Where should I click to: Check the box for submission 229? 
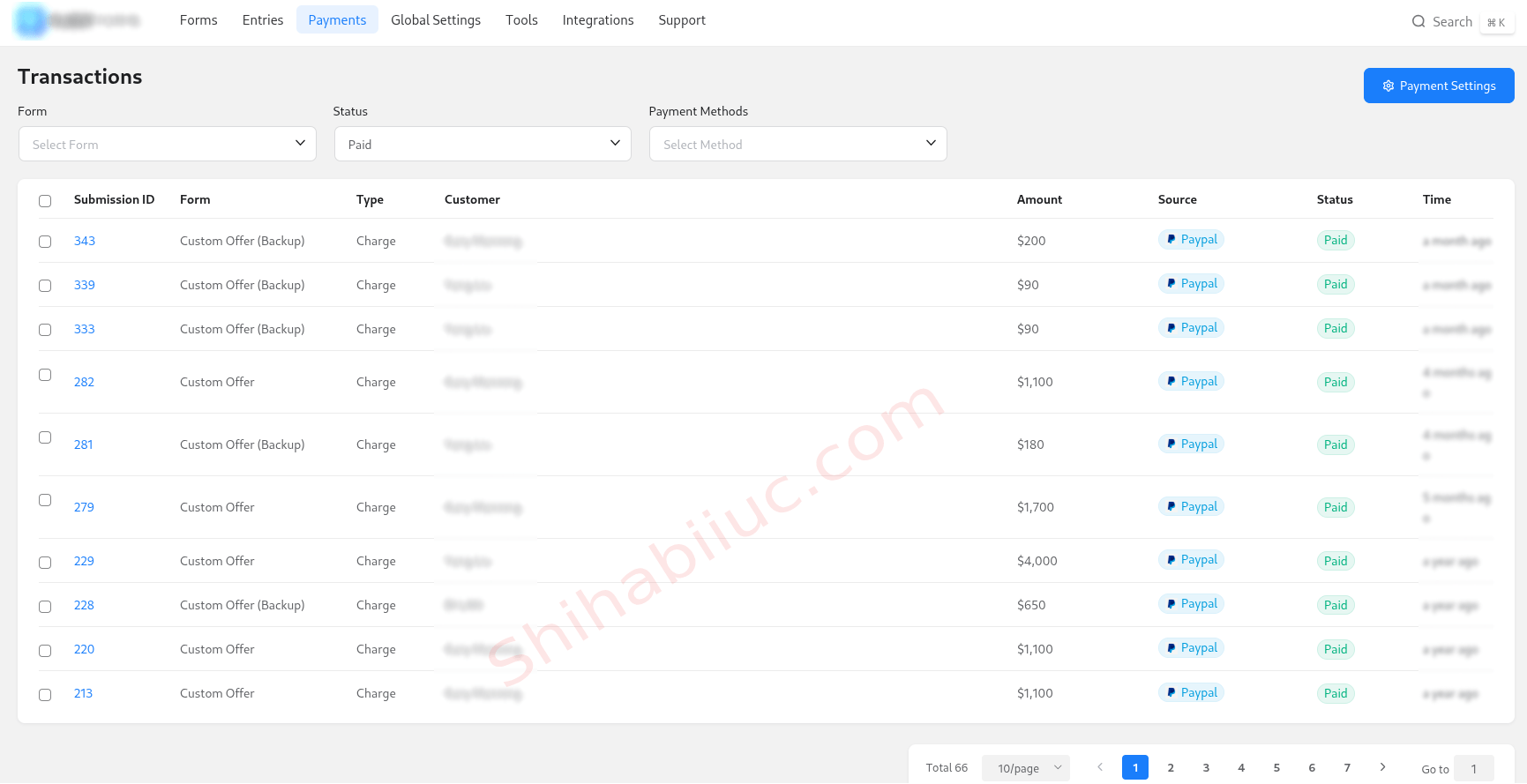click(45, 563)
